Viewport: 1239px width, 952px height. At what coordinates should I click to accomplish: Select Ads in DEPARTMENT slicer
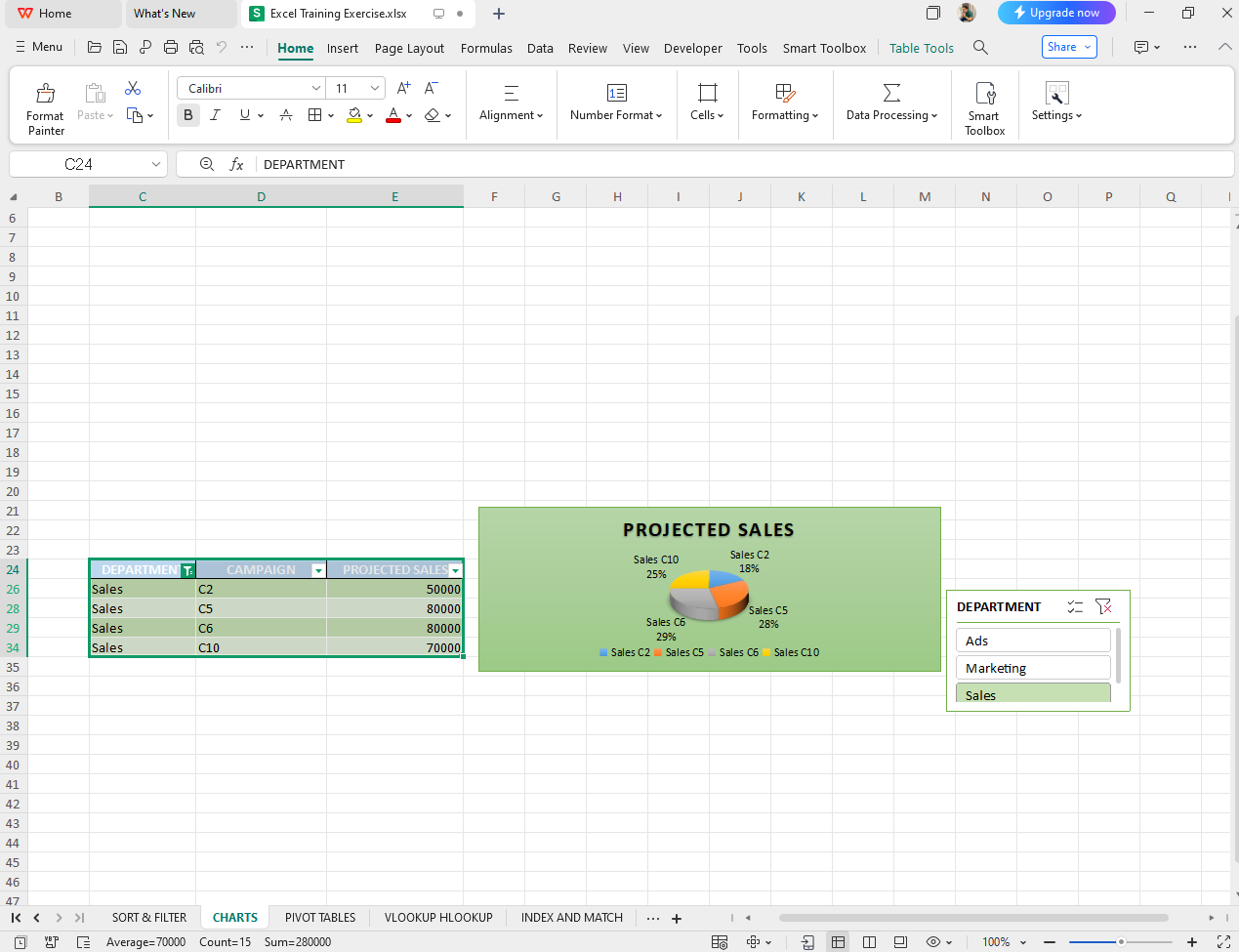click(1033, 641)
